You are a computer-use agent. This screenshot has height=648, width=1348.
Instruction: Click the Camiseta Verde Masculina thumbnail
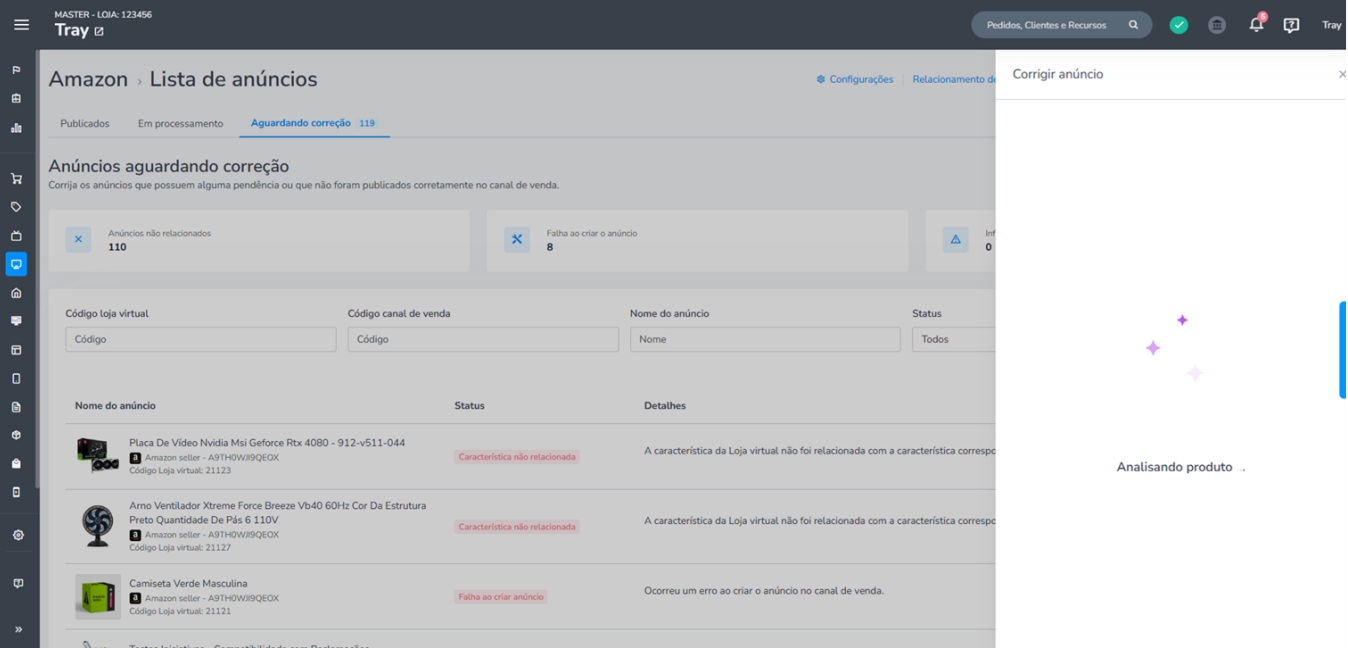point(98,597)
